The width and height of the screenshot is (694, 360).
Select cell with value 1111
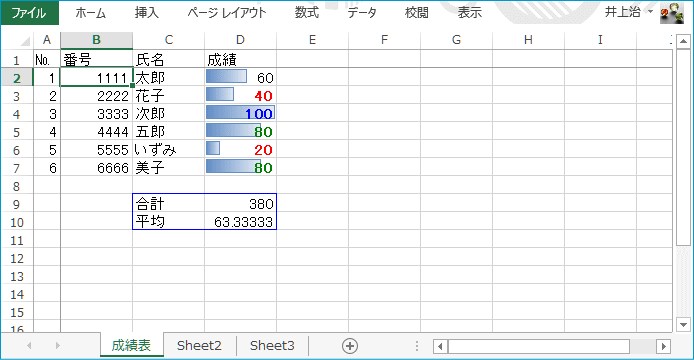coord(96,77)
